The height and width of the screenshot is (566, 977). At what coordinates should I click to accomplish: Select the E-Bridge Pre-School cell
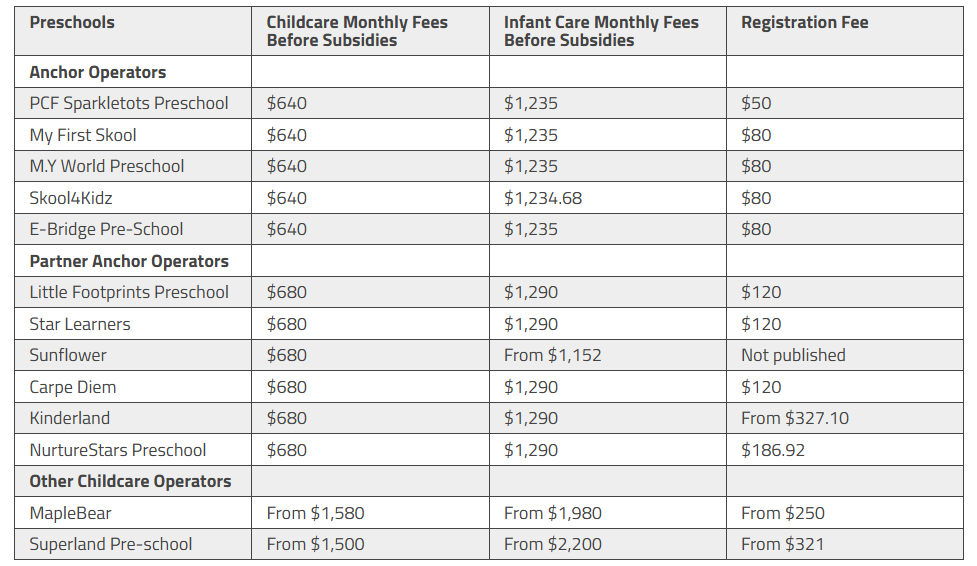click(x=133, y=229)
